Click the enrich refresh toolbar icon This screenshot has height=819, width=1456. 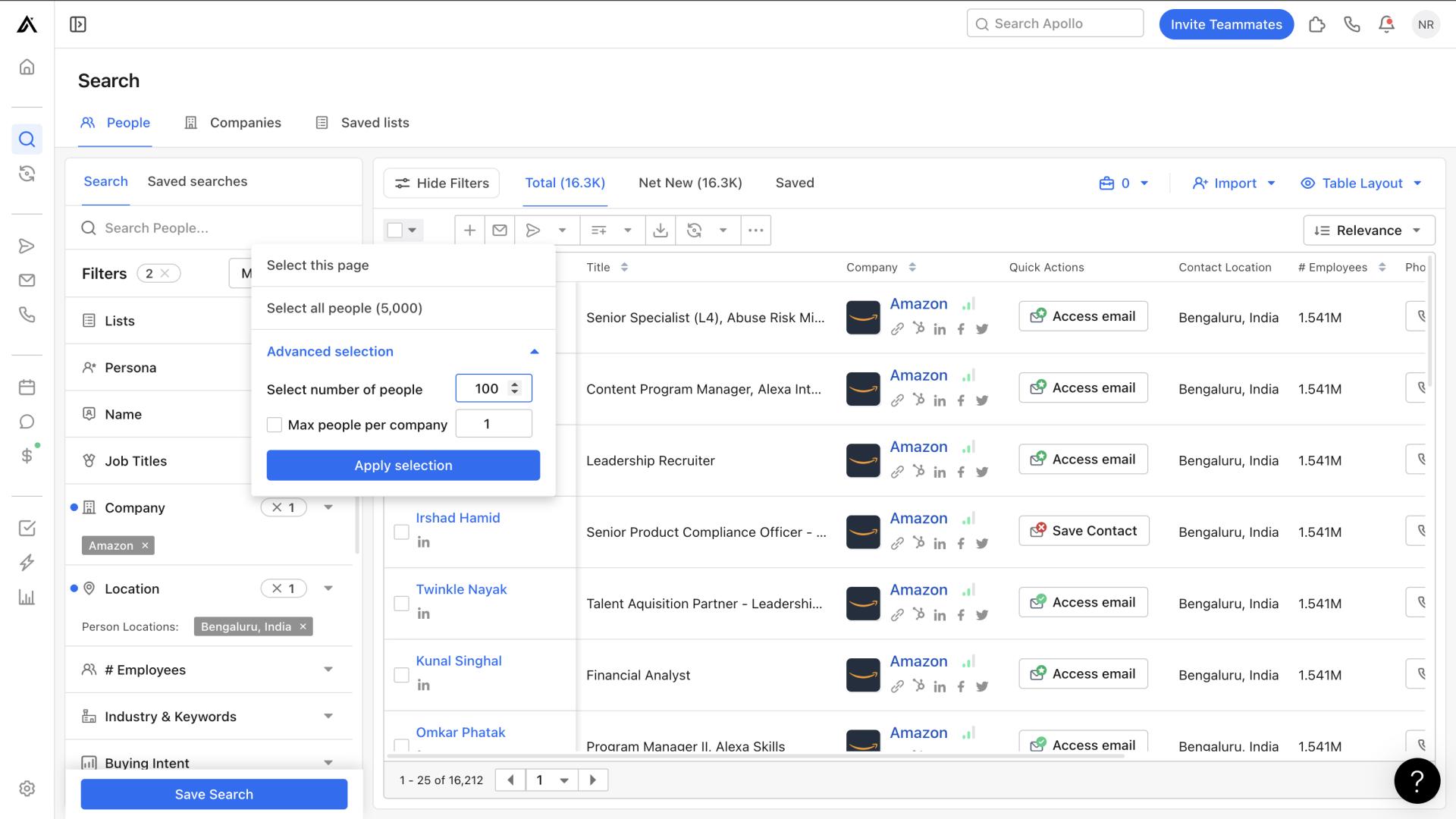tap(694, 231)
